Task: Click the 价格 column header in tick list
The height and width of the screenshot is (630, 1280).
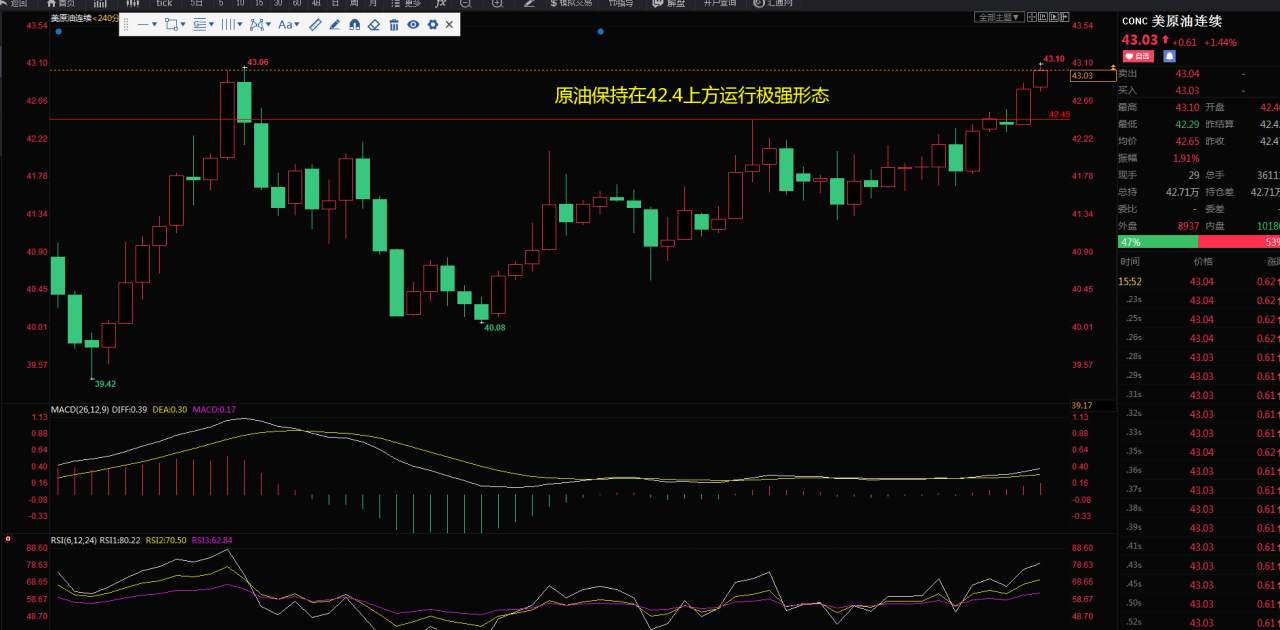Action: (1203, 260)
